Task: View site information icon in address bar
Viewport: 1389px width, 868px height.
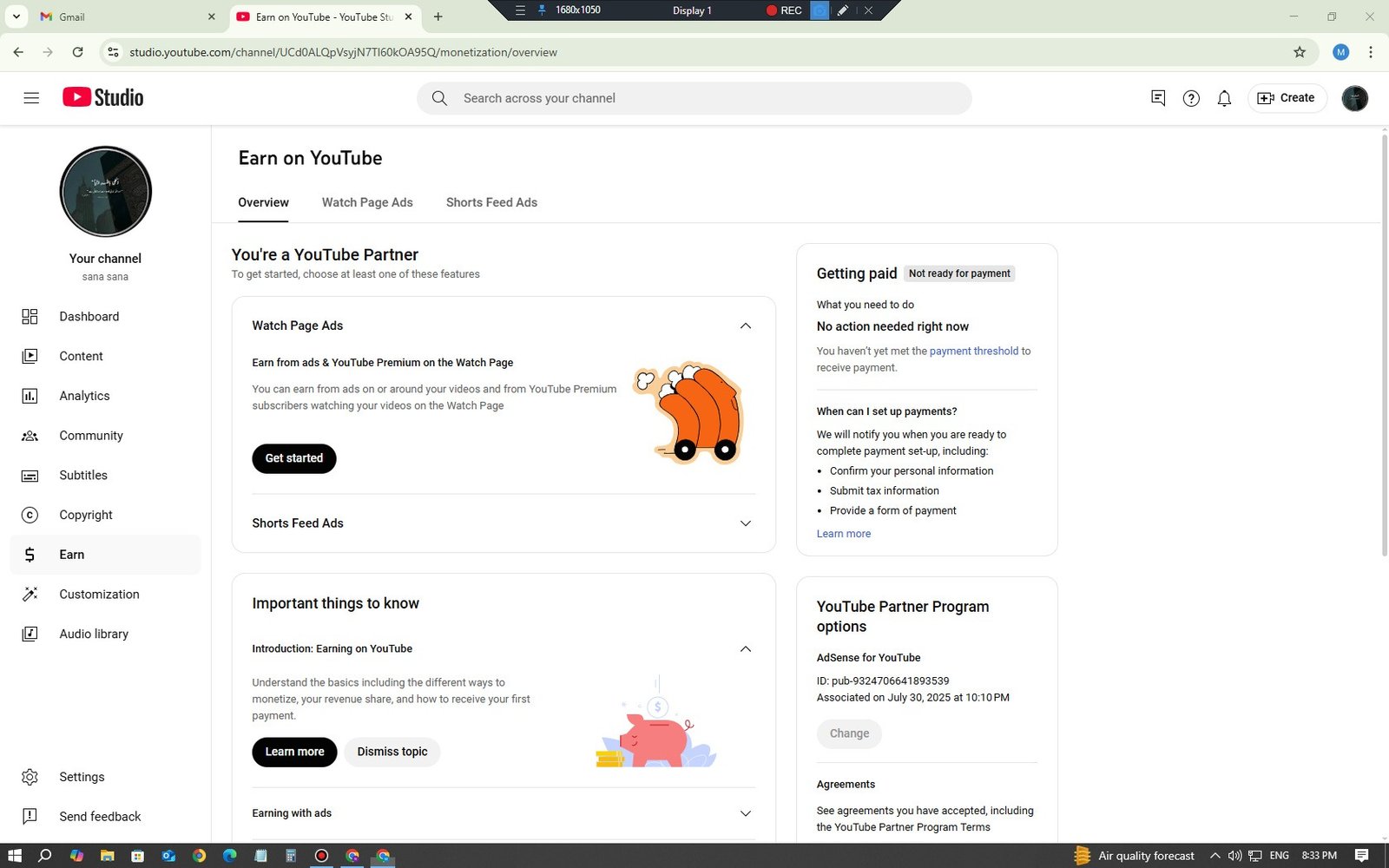Action: pyautogui.click(x=113, y=52)
